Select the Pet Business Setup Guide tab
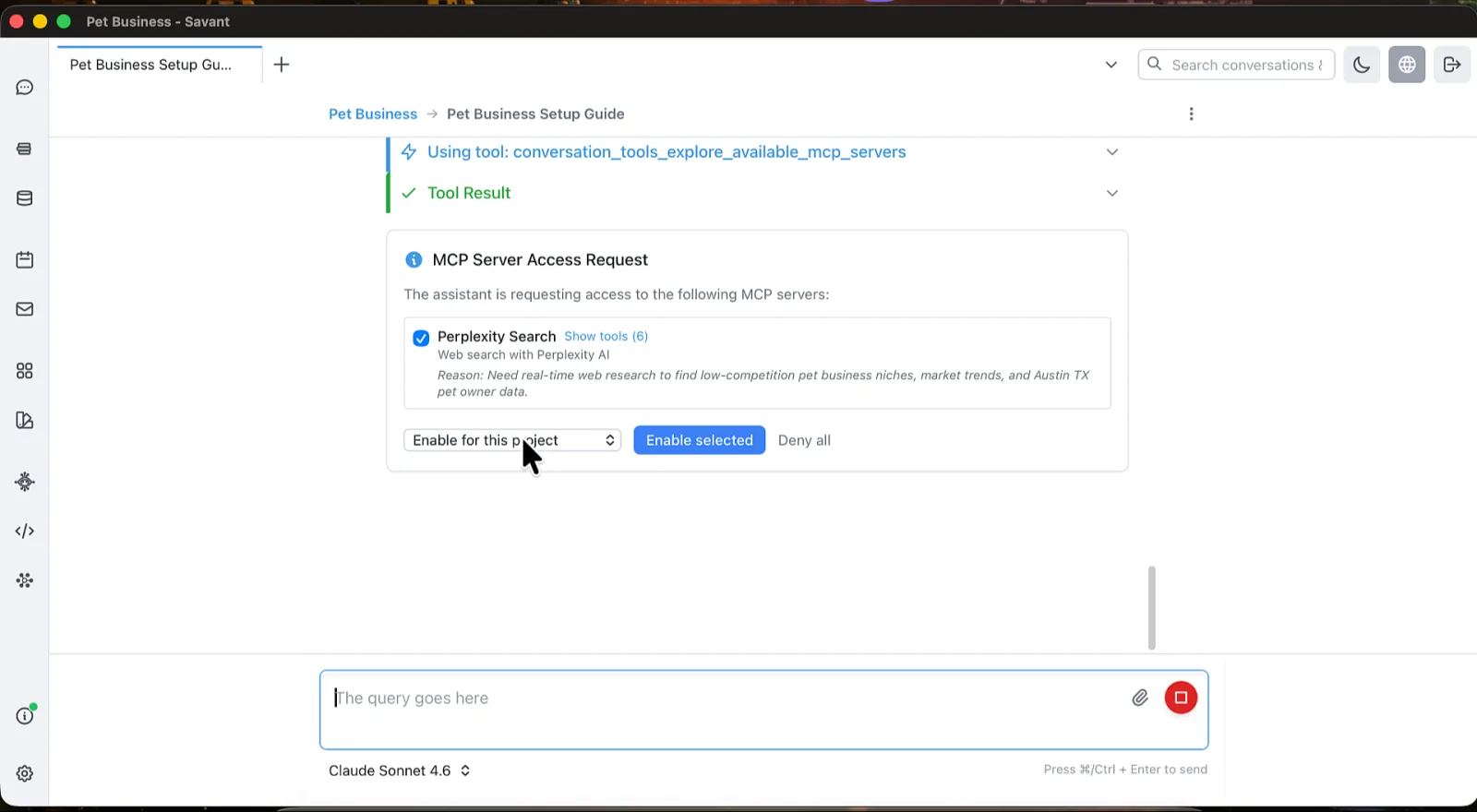The height and width of the screenshot is (812, 1477). pos(160,65)
